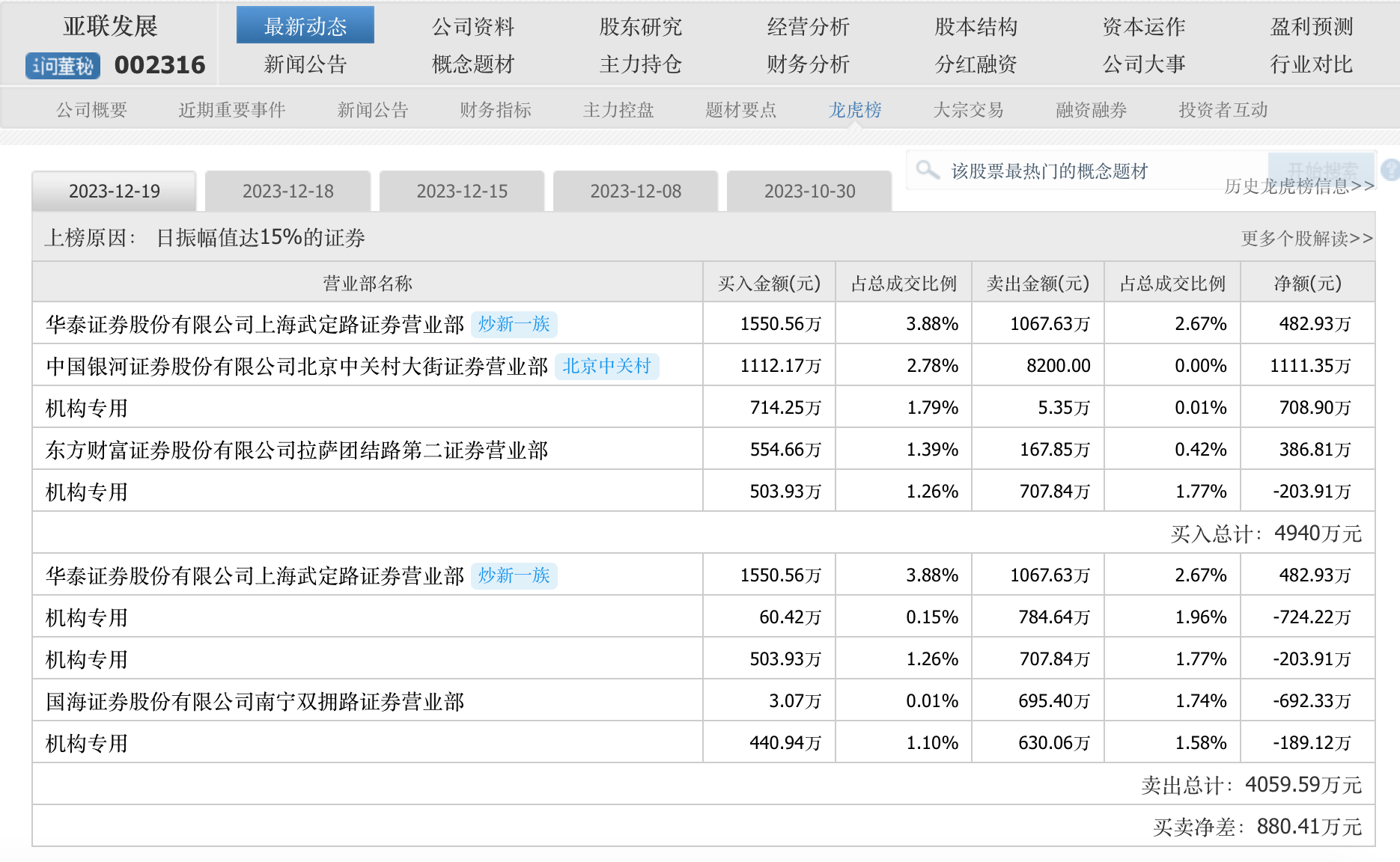This screenshot has width=1400, height=862.
Task: Open the 2023-12-18 date tab
Action: tap(287, 192)
